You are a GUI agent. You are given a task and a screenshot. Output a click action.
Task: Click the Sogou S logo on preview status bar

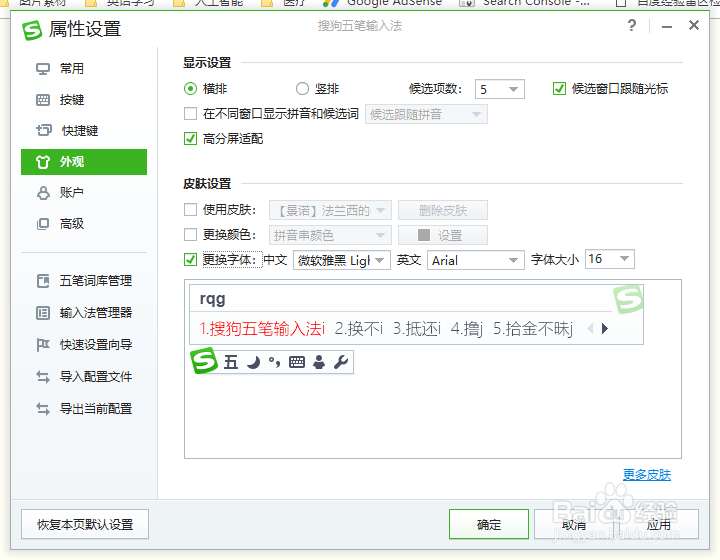204,360
